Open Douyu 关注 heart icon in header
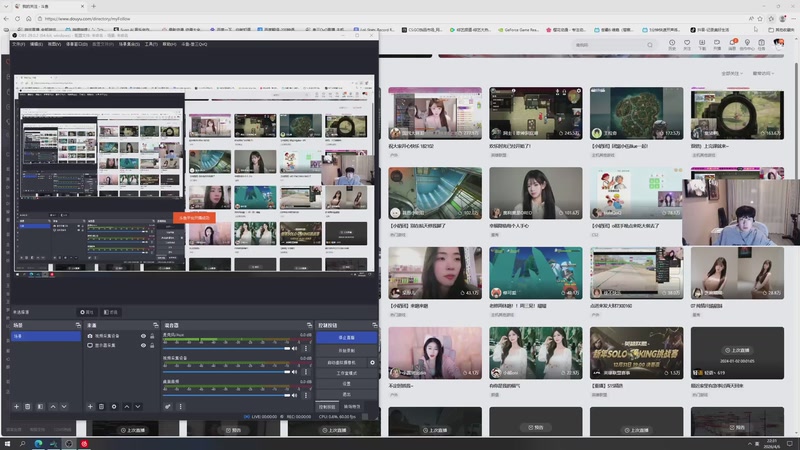The image size is (800, 450). pos(687,44)
